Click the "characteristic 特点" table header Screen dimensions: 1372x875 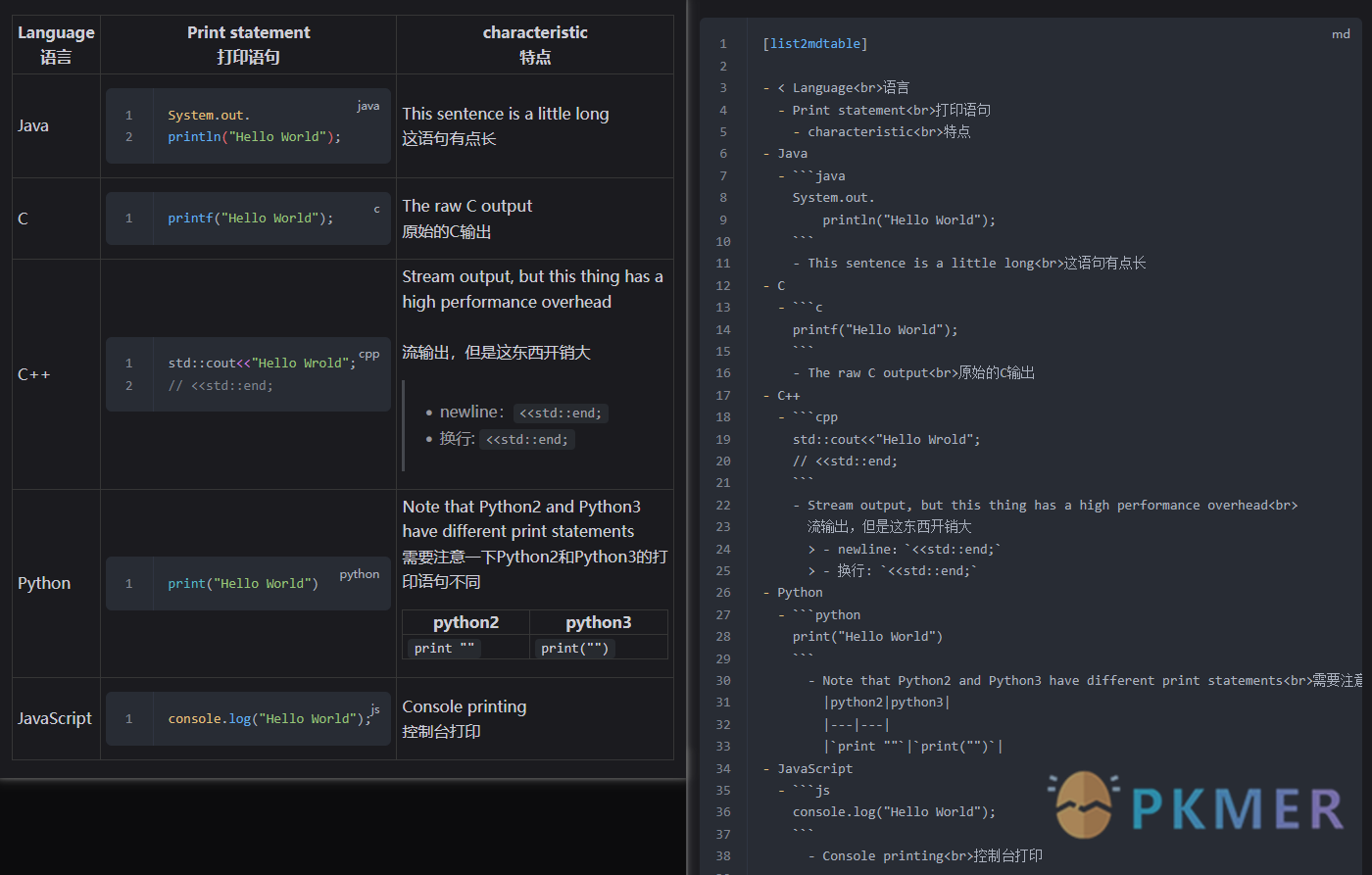click(x=535, y=45)
